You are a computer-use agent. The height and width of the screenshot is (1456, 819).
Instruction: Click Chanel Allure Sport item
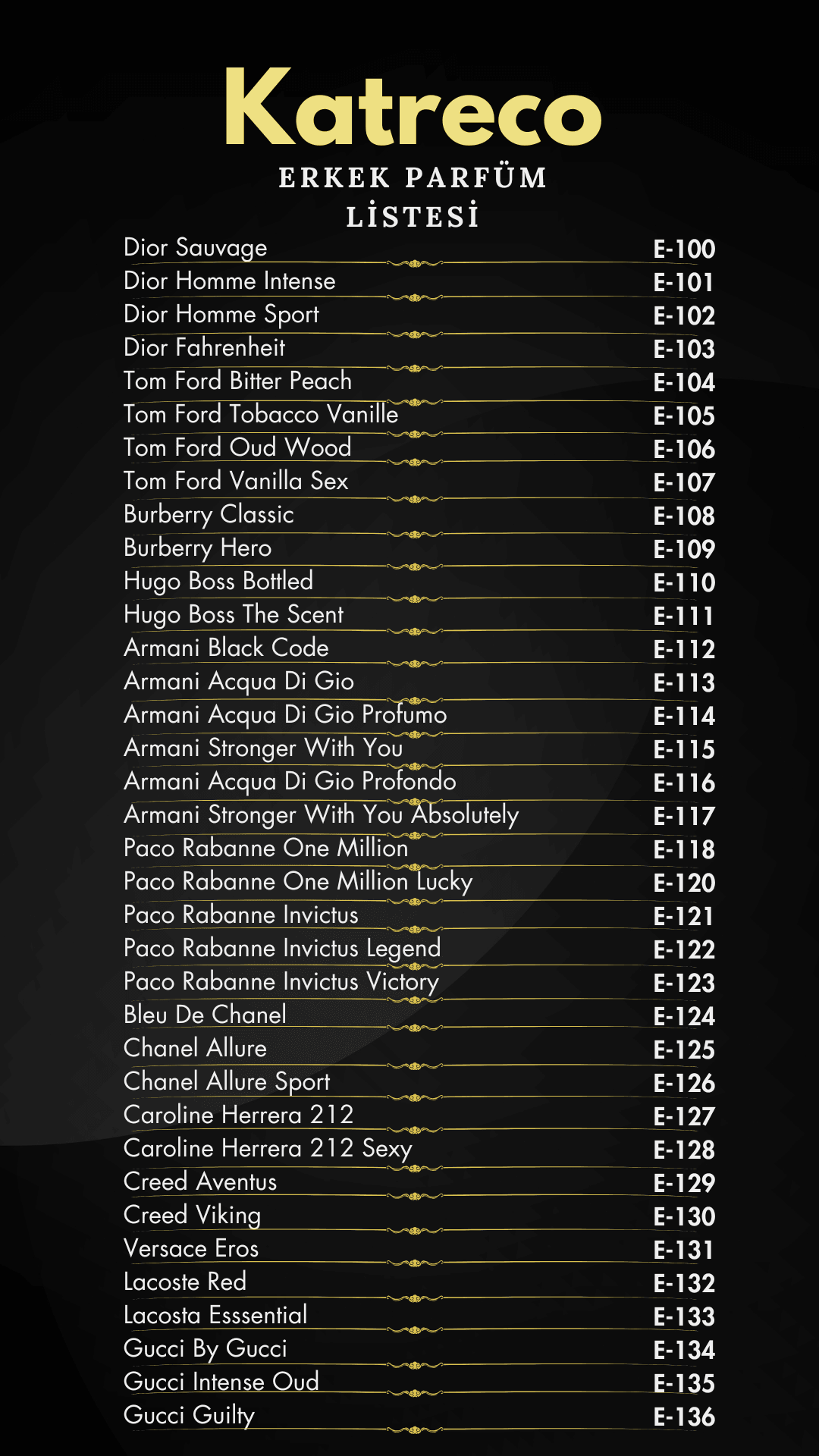227,1082
